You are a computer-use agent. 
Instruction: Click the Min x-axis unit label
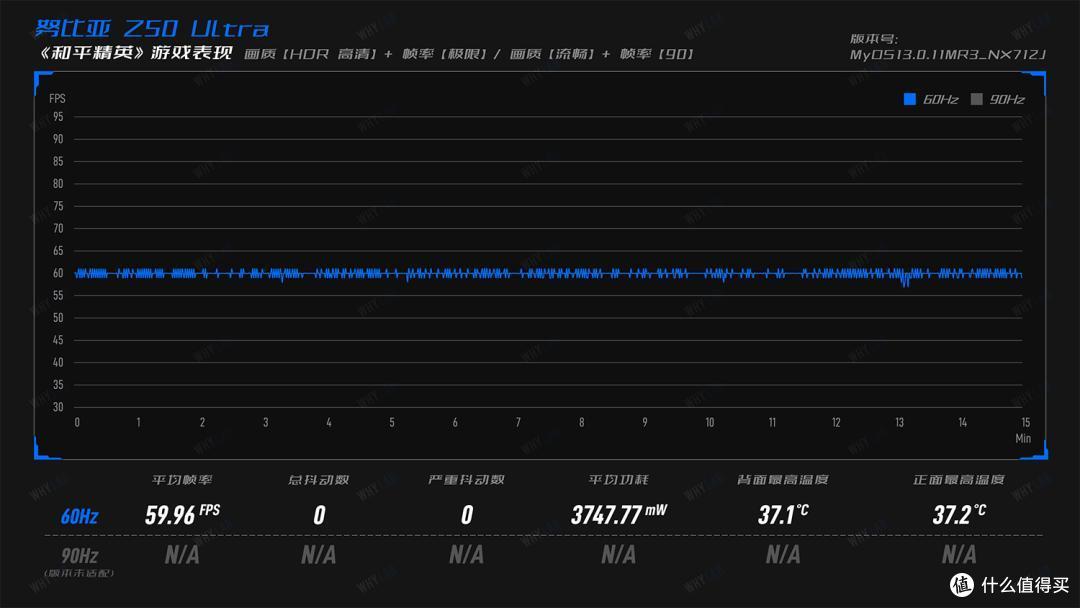pos(1024,439)
